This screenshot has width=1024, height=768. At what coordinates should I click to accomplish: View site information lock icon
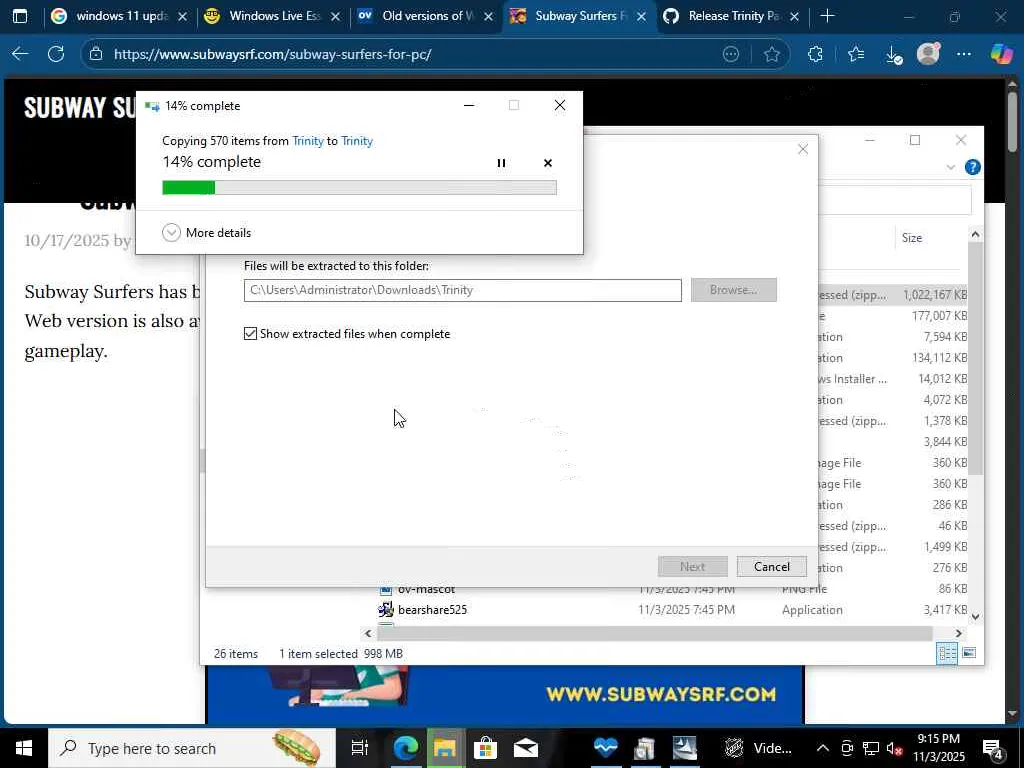click(x=96, y=54)
